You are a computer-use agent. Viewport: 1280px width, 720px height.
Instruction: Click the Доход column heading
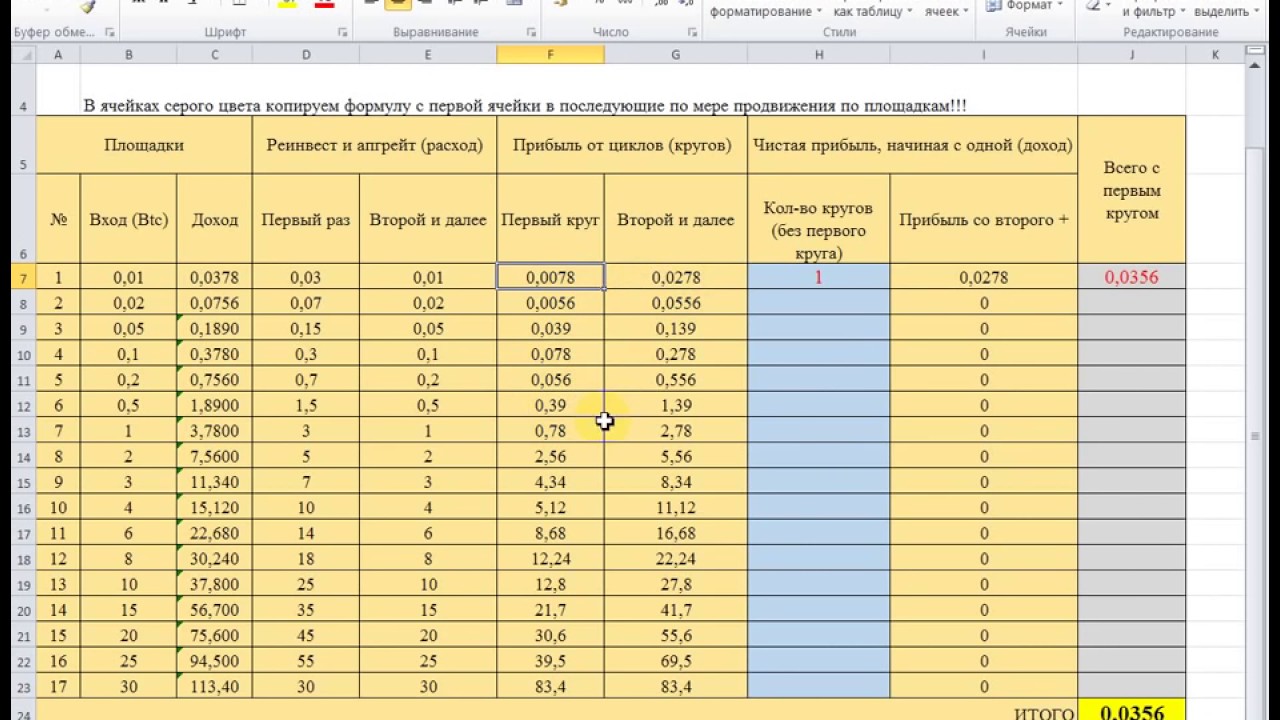click(214, 220)
